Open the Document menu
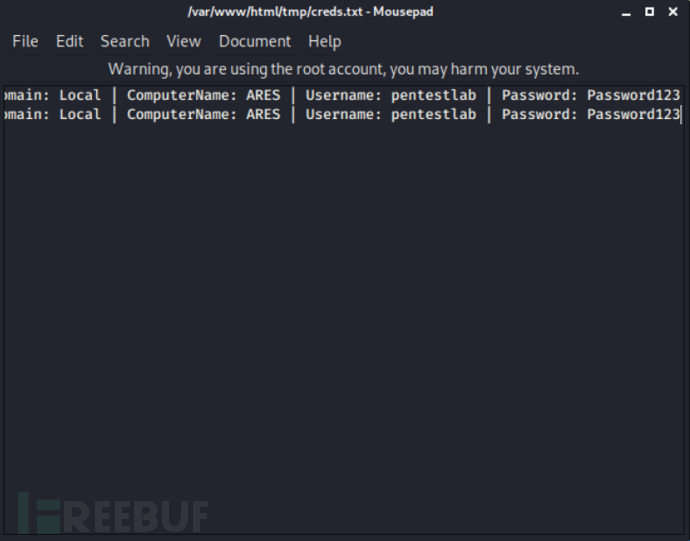Viewport: 690px width, 541px height. click(x=255, y=41)
